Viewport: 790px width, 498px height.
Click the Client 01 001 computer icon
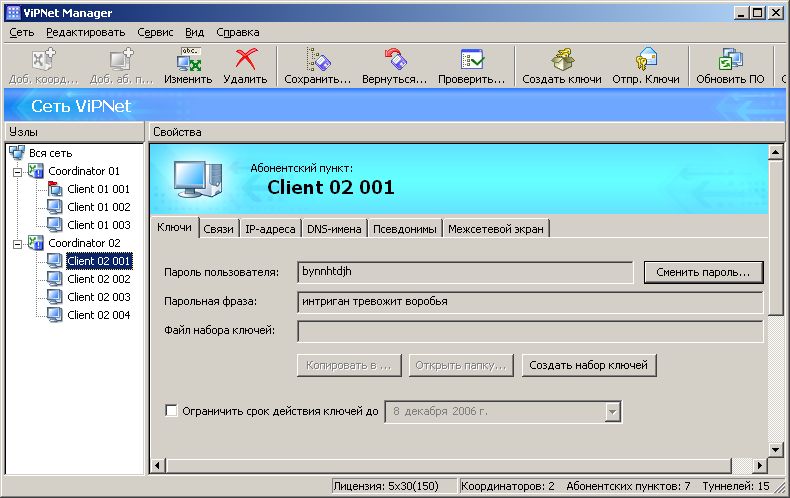[54, 189]
